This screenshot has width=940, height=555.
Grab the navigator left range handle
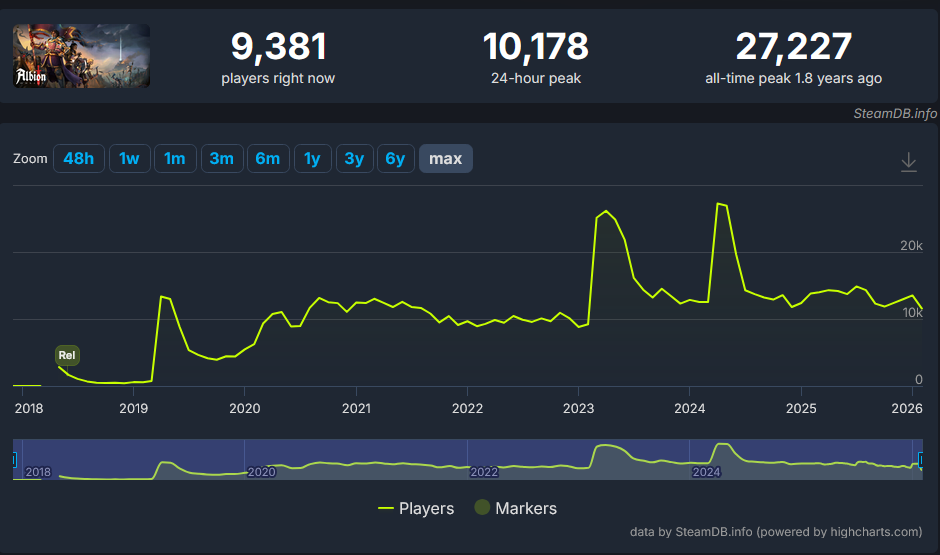[x=14, y=460]
